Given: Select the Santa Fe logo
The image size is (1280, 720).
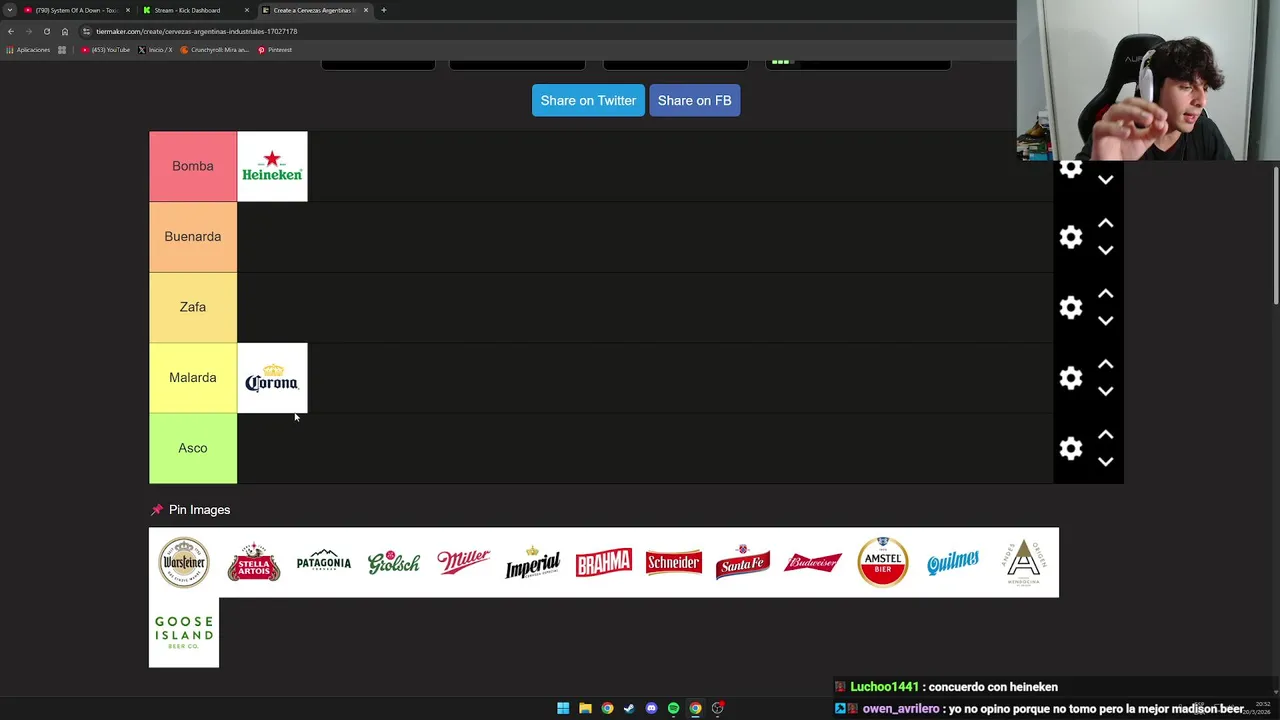Looking at the screenshot, I should [x=743, y=562].
